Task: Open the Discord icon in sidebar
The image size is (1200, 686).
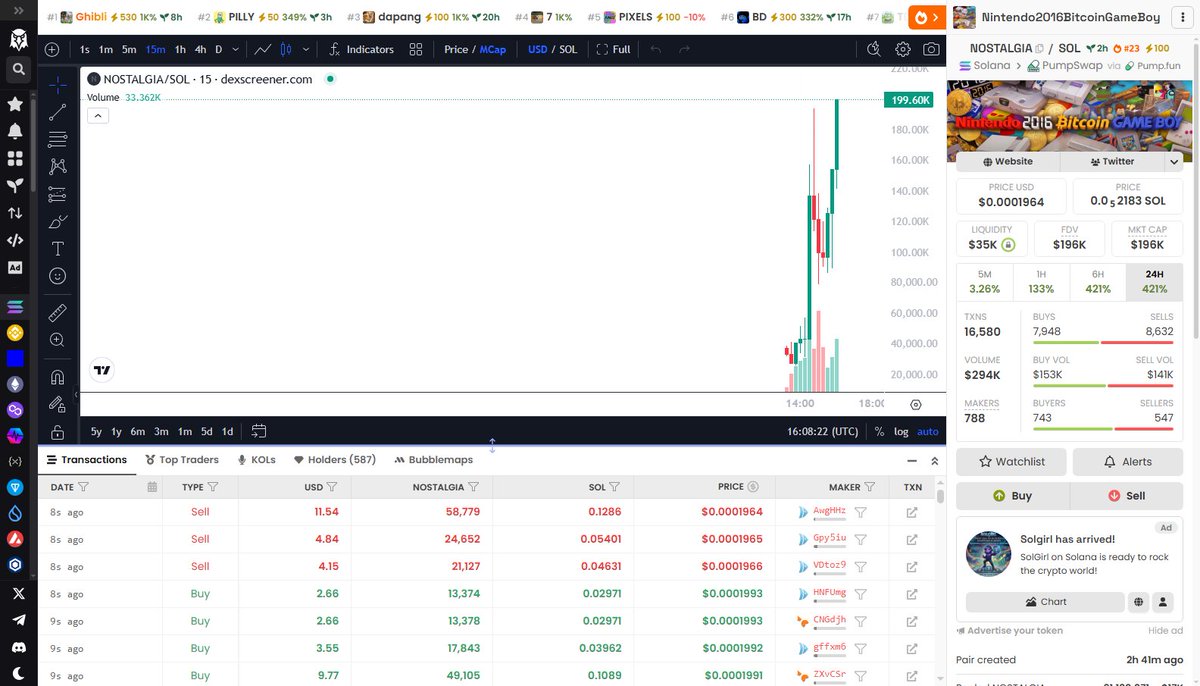Action: point(17,647)
